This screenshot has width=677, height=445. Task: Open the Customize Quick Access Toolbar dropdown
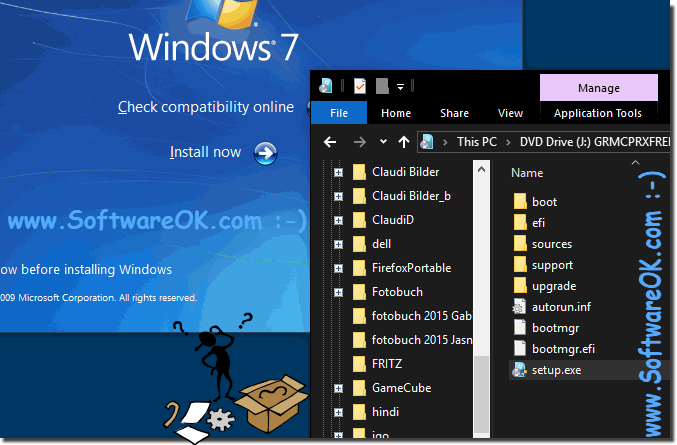400,87
